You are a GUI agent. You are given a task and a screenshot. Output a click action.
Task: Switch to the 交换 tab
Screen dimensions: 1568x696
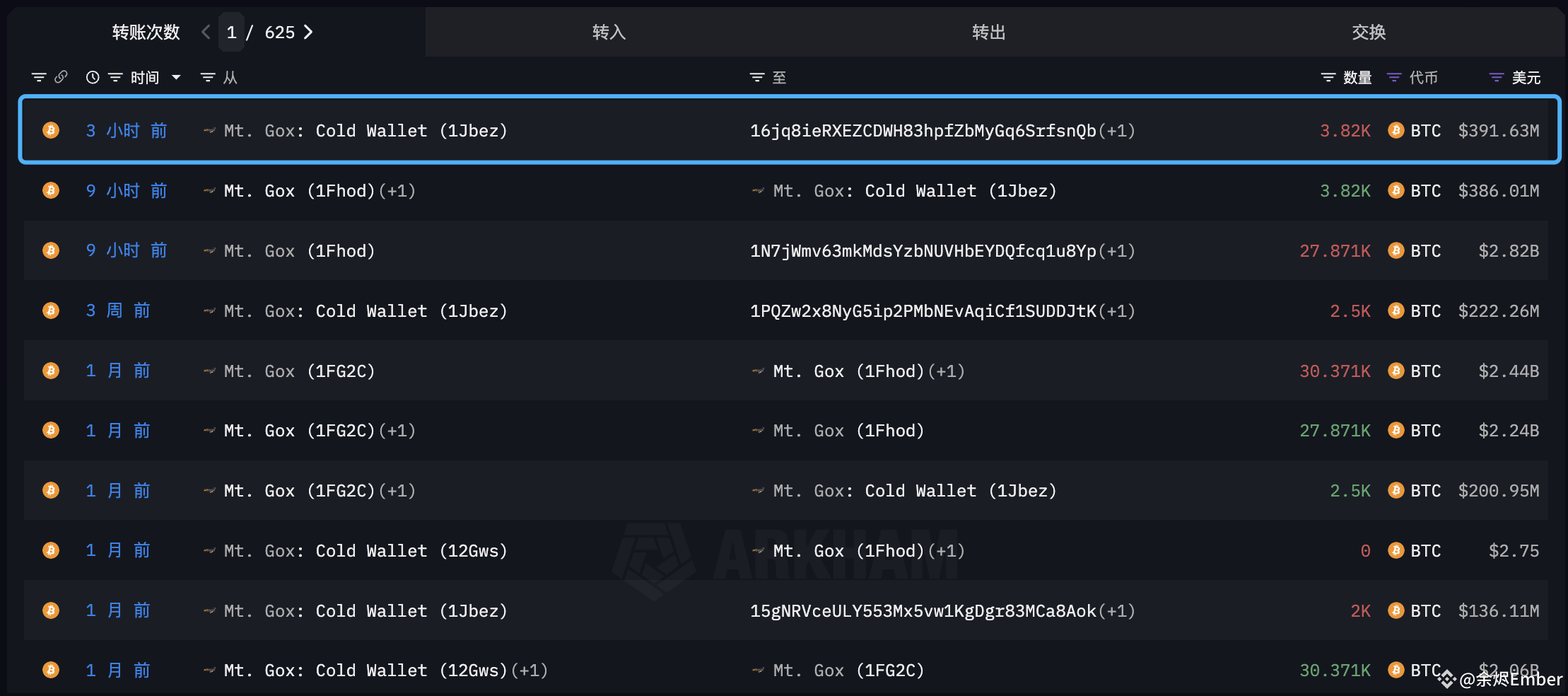(1368, 32)
